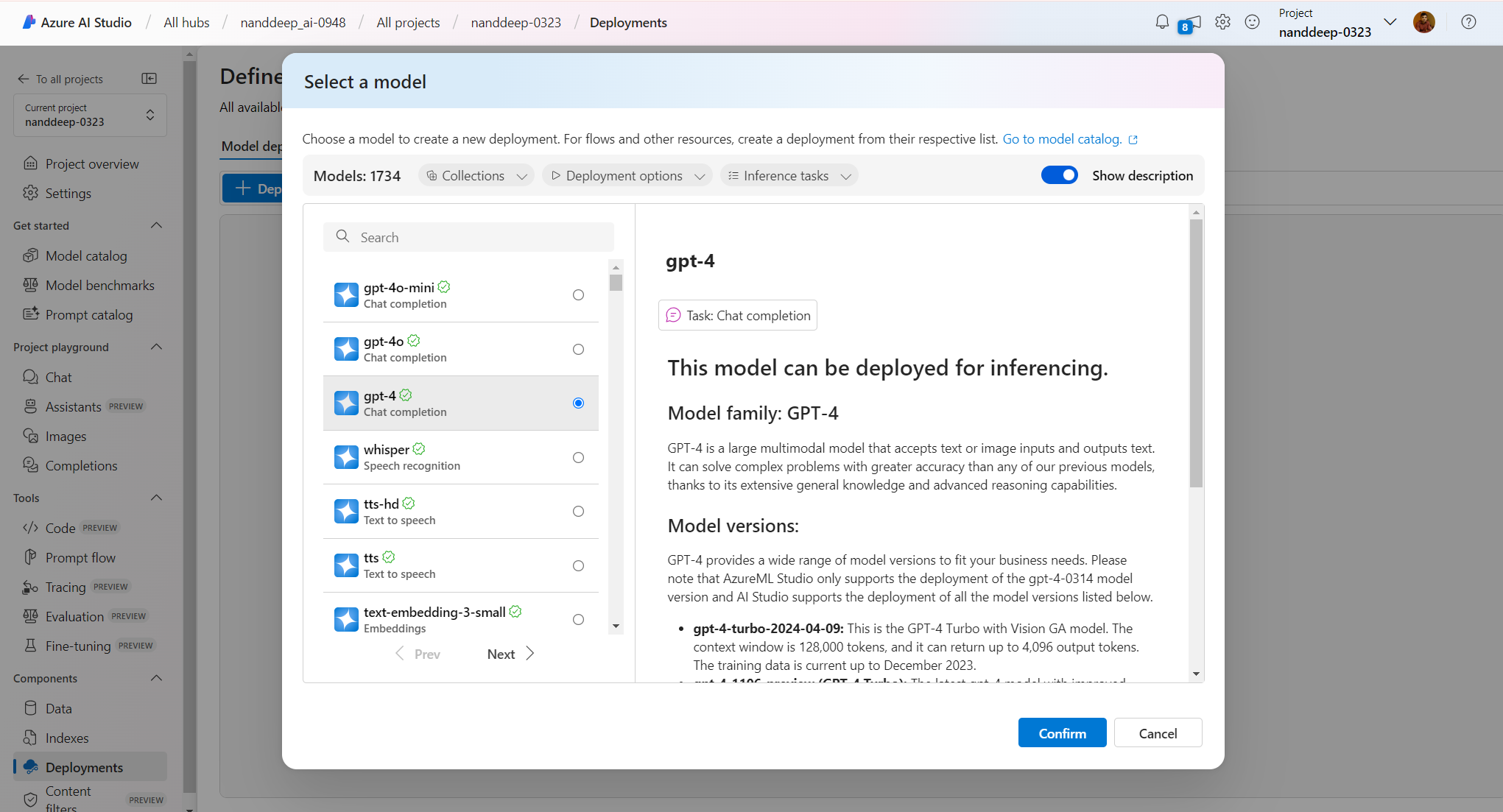Viewport: 1503px width, 812px height.
Task: Select the tts-hd radio button
Action: pyautogui.click(x=578, y=512)
